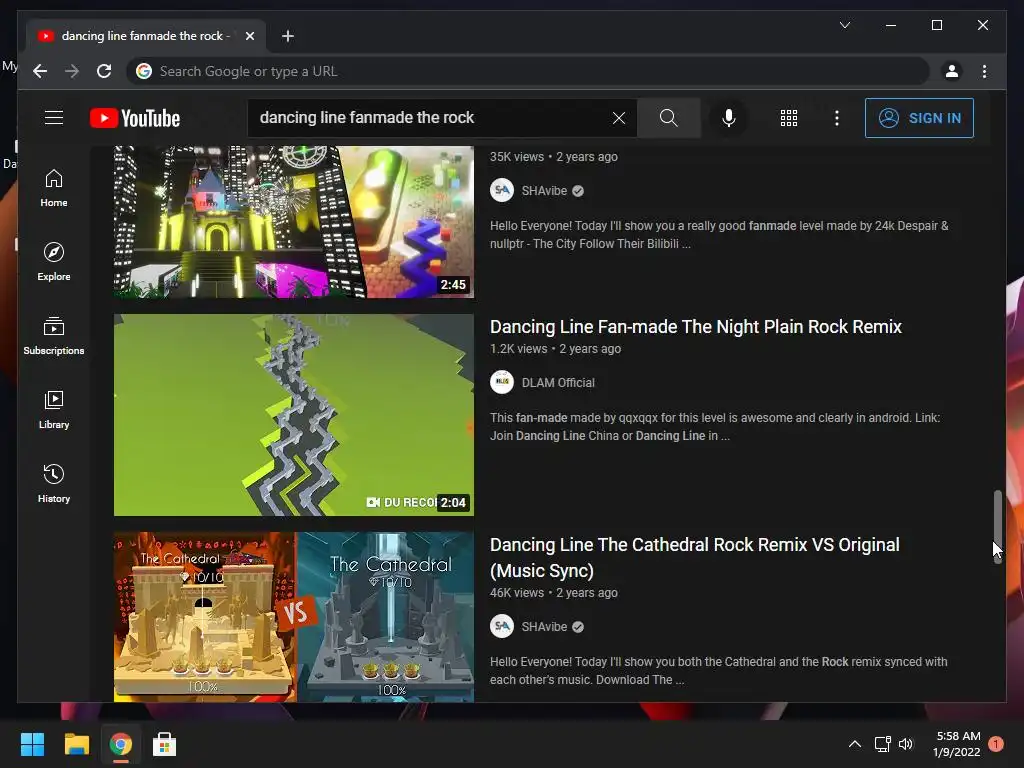Screen dimensions: 1024x768
Task: Open the Night Plain Rock Remix thumbnail
Action: point(294,415)
